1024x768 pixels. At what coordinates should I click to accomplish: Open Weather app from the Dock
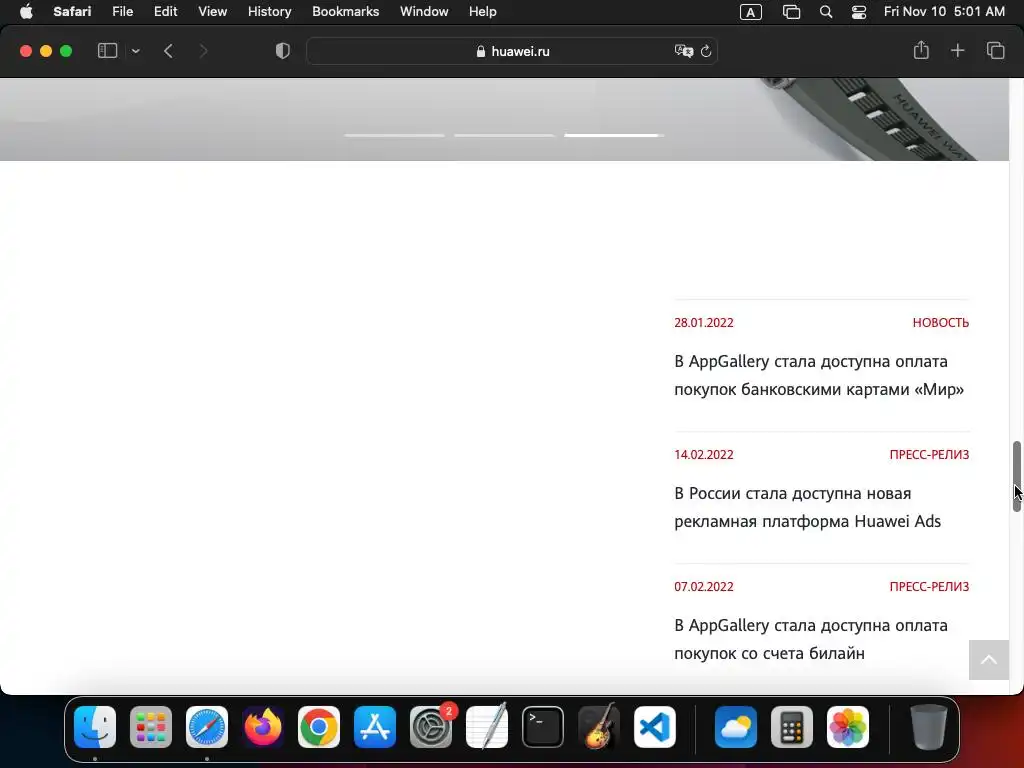tap(736, 727)
